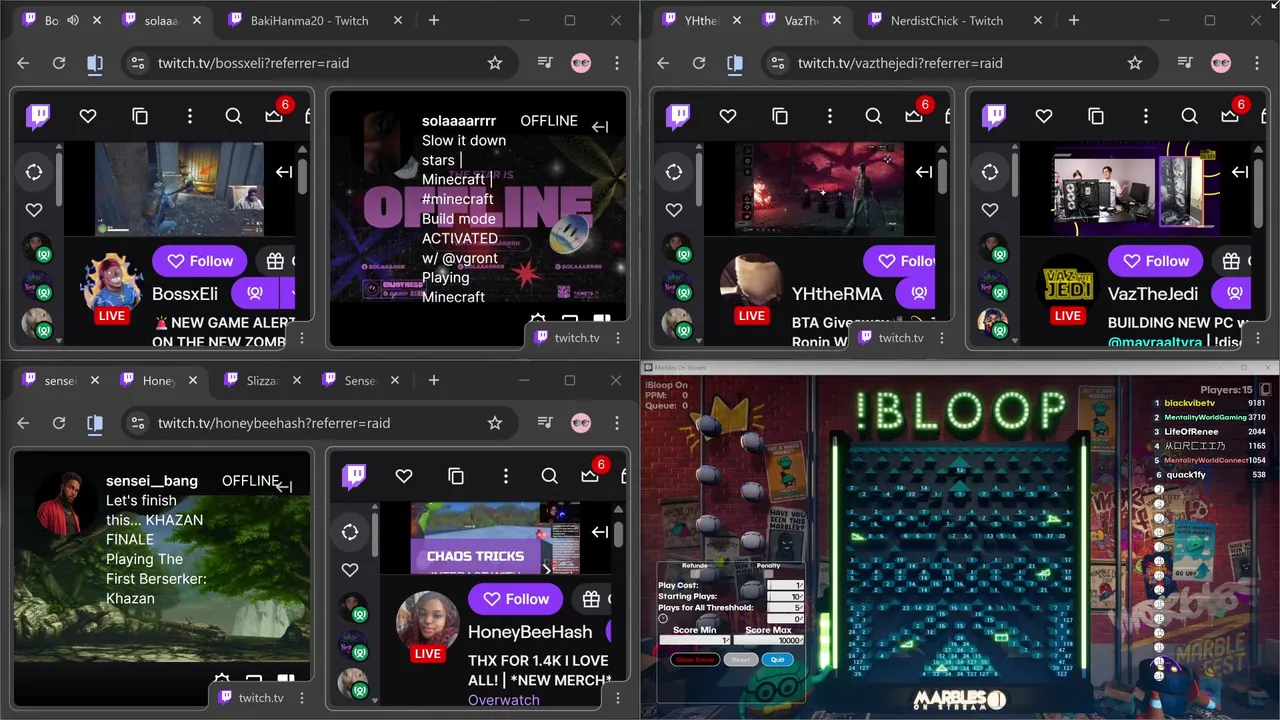The width and height of the screenshot is (1280, 720).
Task: Open Following heart in HoneyBeeHash pane top bar
Action: (x=404, y=476)
